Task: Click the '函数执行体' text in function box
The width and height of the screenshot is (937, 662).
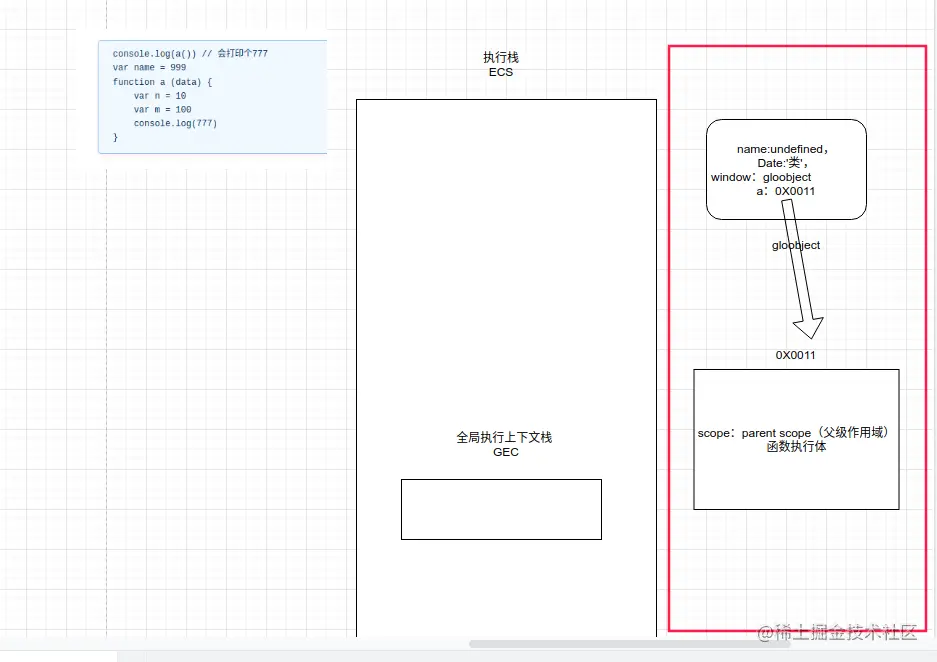Action: (796, 446)
